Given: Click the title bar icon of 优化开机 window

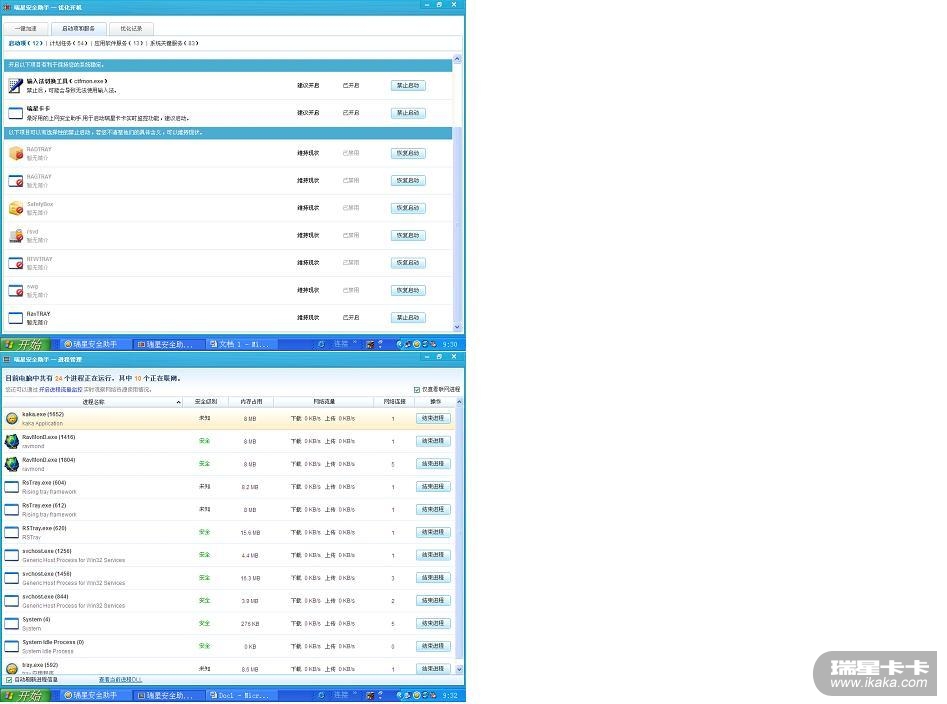Looking at the screenshot, I should (7, 7).
